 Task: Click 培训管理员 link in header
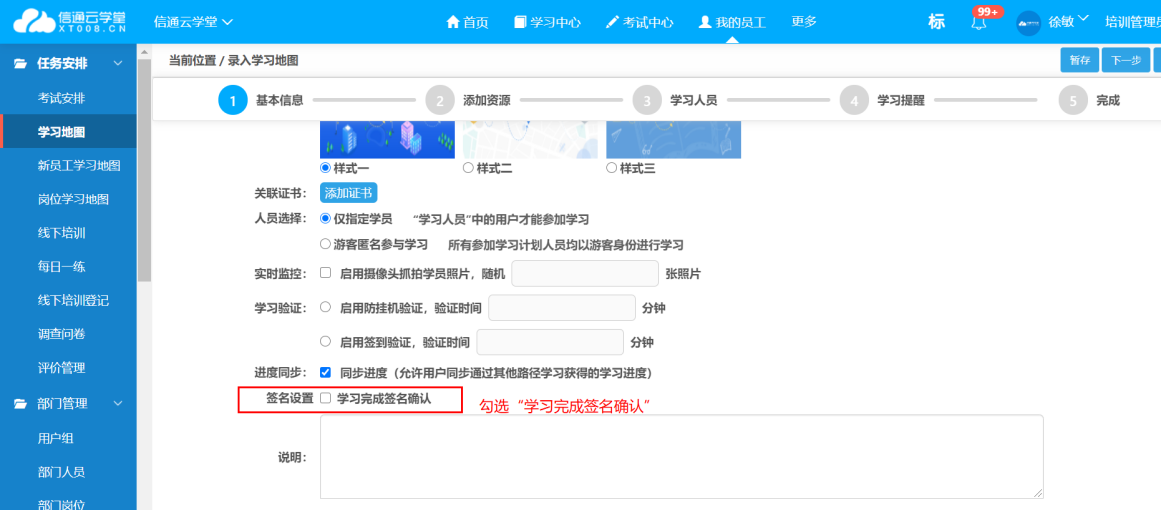tap(1133, 22)
